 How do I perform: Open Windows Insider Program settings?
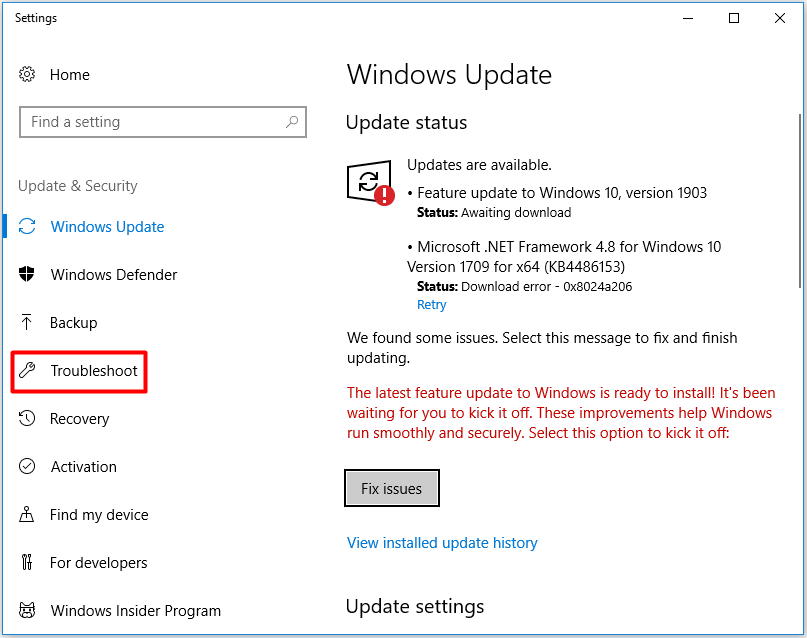click(136, 611)
